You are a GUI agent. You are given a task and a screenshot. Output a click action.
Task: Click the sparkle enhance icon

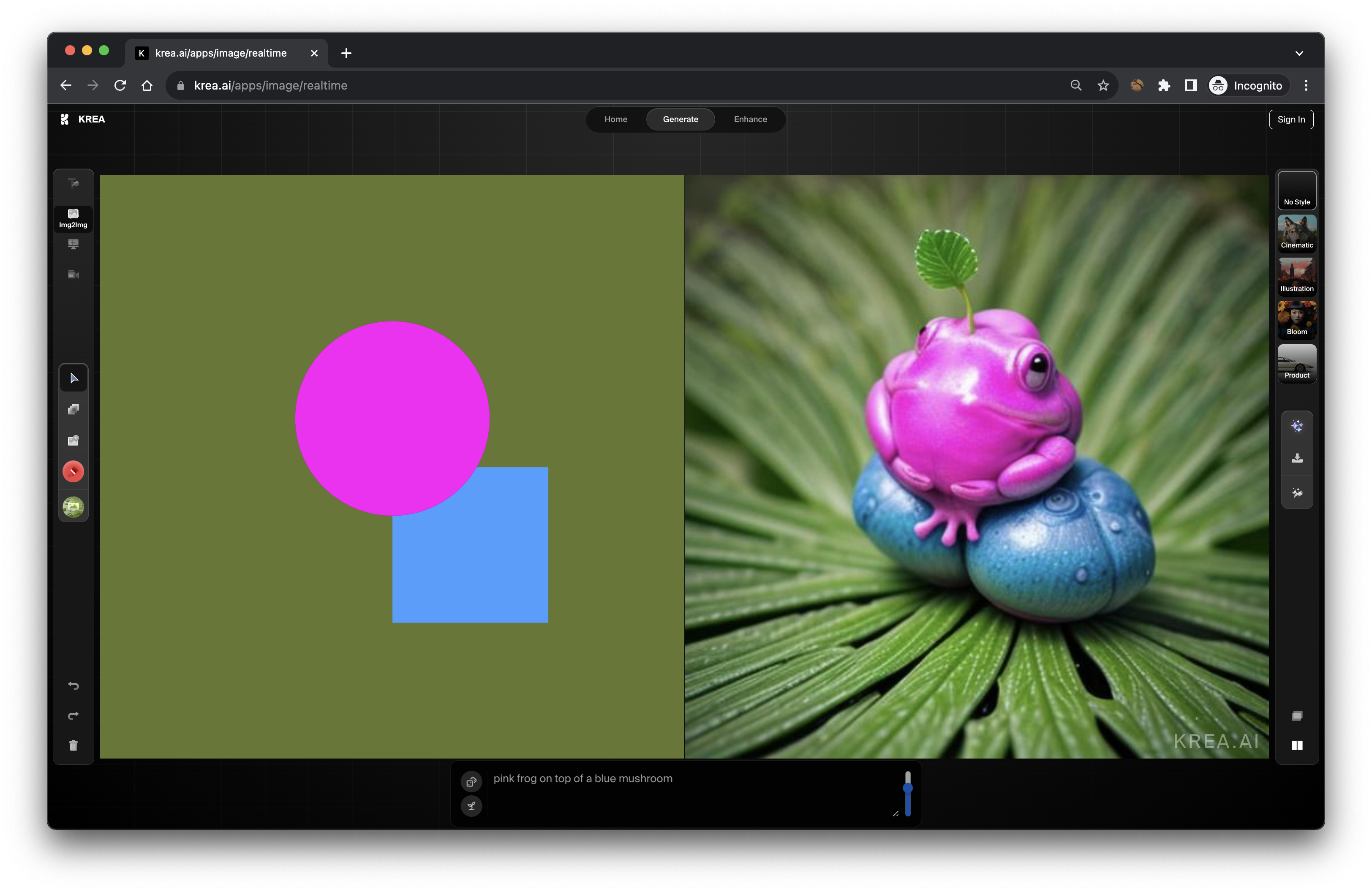1296,427
